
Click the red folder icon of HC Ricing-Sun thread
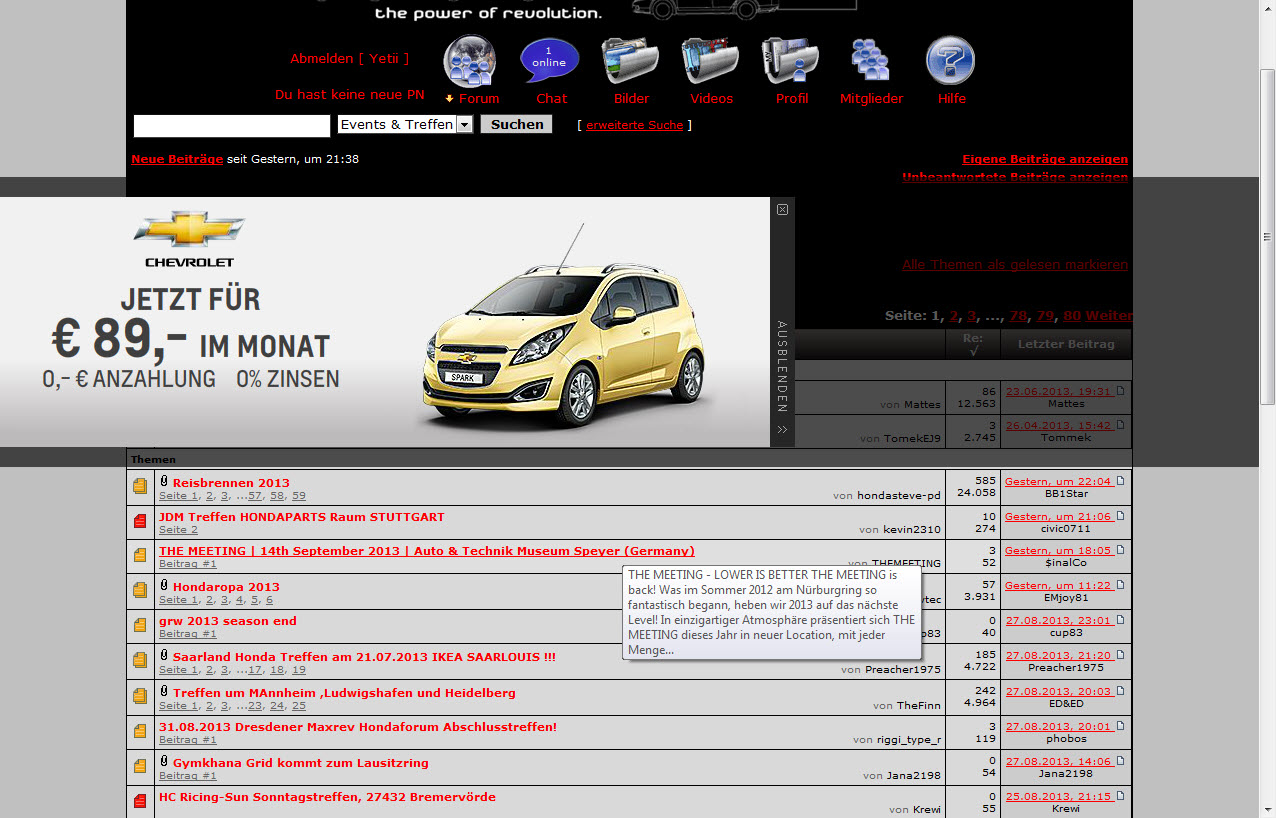(x=140, y=801)
